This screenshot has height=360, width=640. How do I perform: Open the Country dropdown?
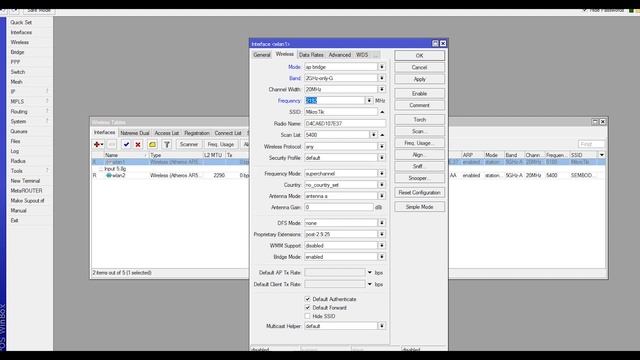coord(382,185)
